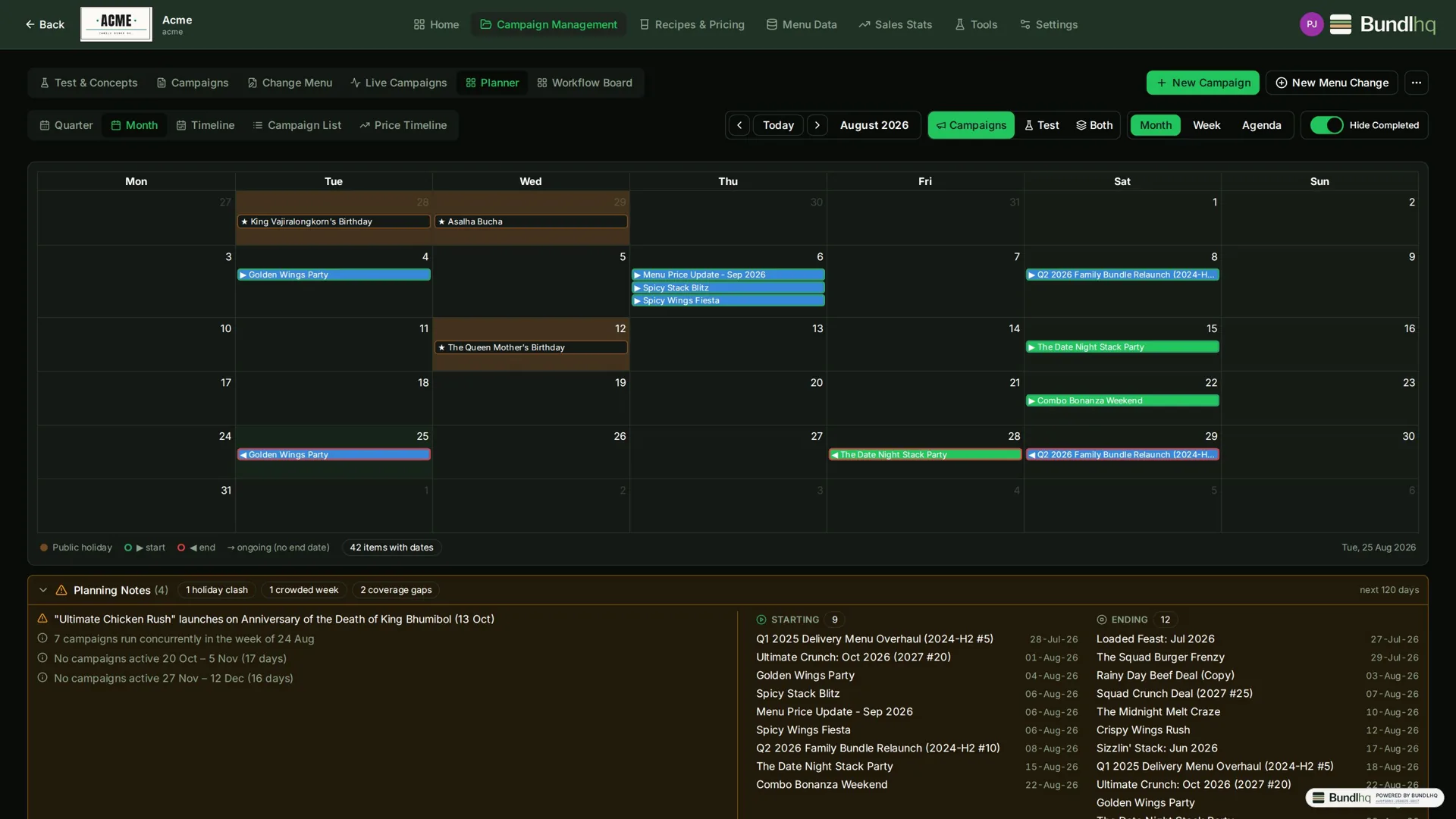Click the 1 holiday clash chip
The width and height of the screenshot is (1456, 819).
coord(217,590)
